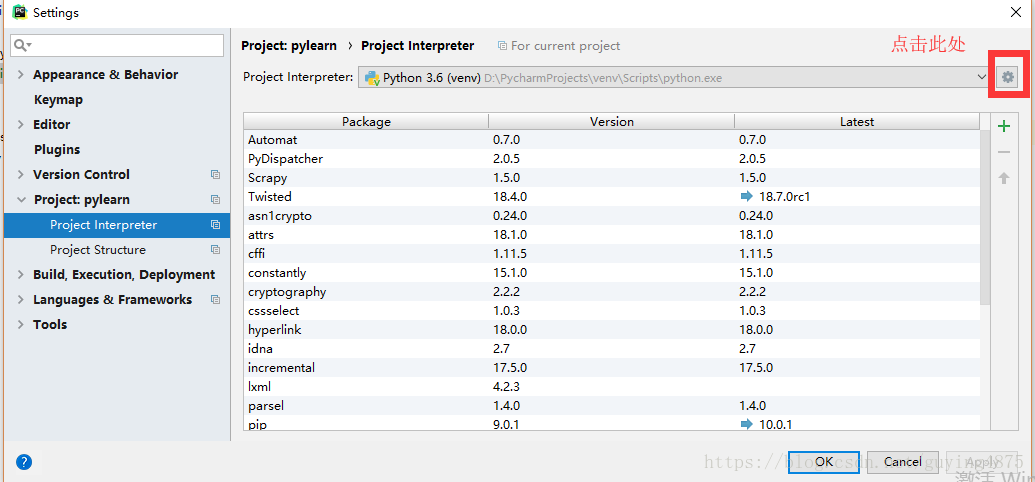This screenshot has width=1035, height=482.
Task: Sort packages by the Version column header
Action: [x=611, y=122]
